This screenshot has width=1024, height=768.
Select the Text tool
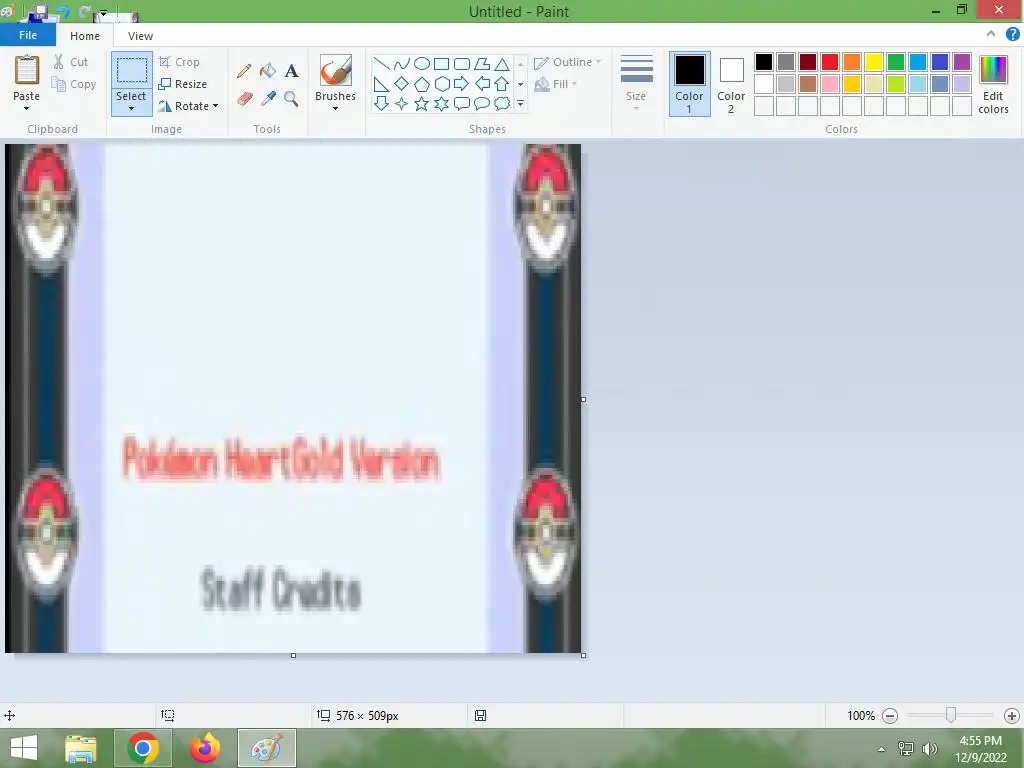(x=291, y=71)
